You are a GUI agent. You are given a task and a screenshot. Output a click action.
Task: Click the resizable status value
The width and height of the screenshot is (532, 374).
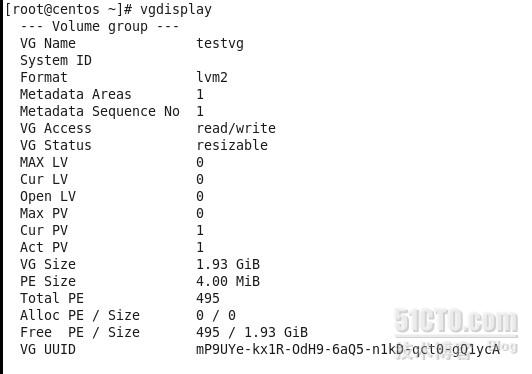[232, 145]
